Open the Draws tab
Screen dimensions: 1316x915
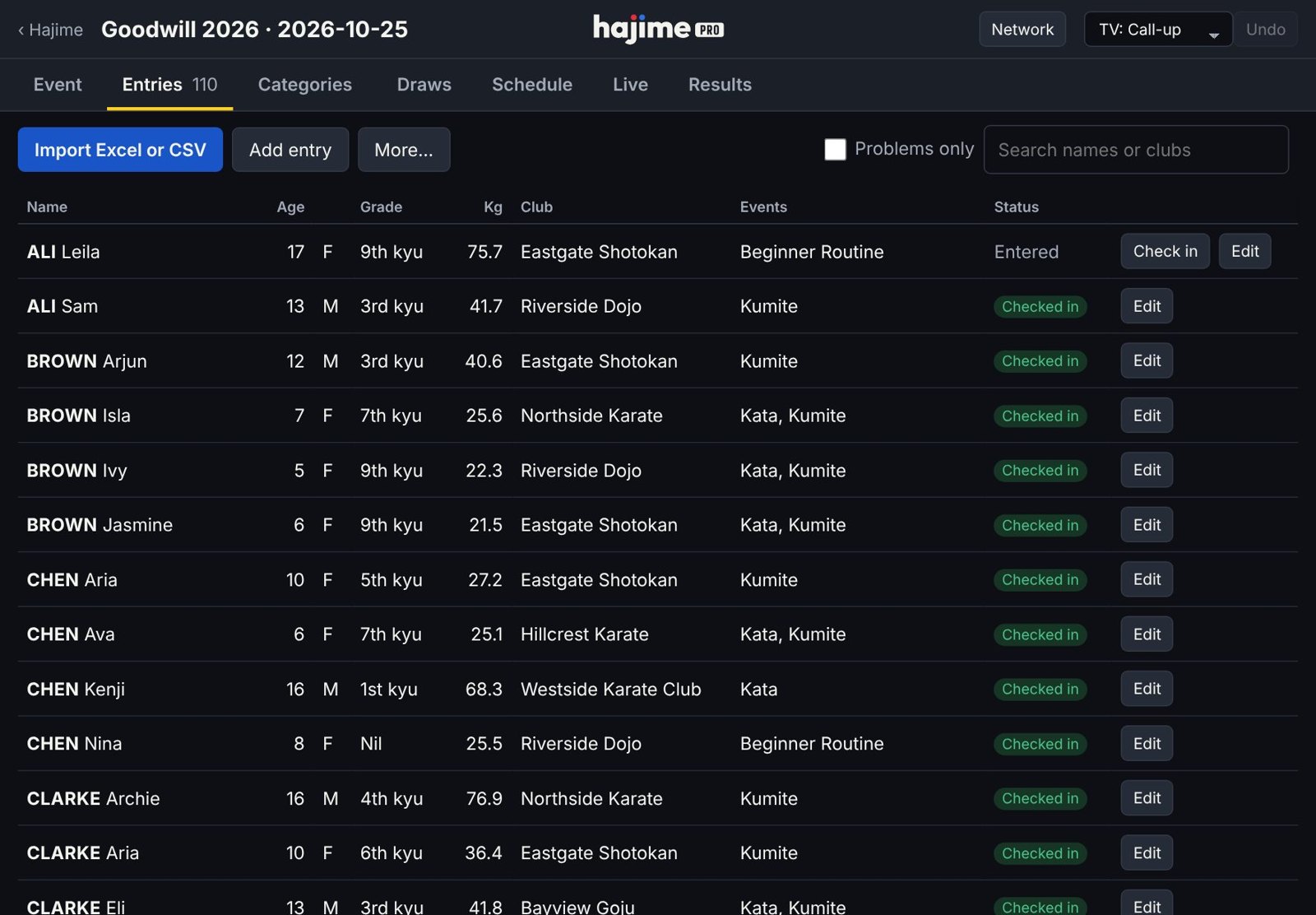click(x=424, y=85)
